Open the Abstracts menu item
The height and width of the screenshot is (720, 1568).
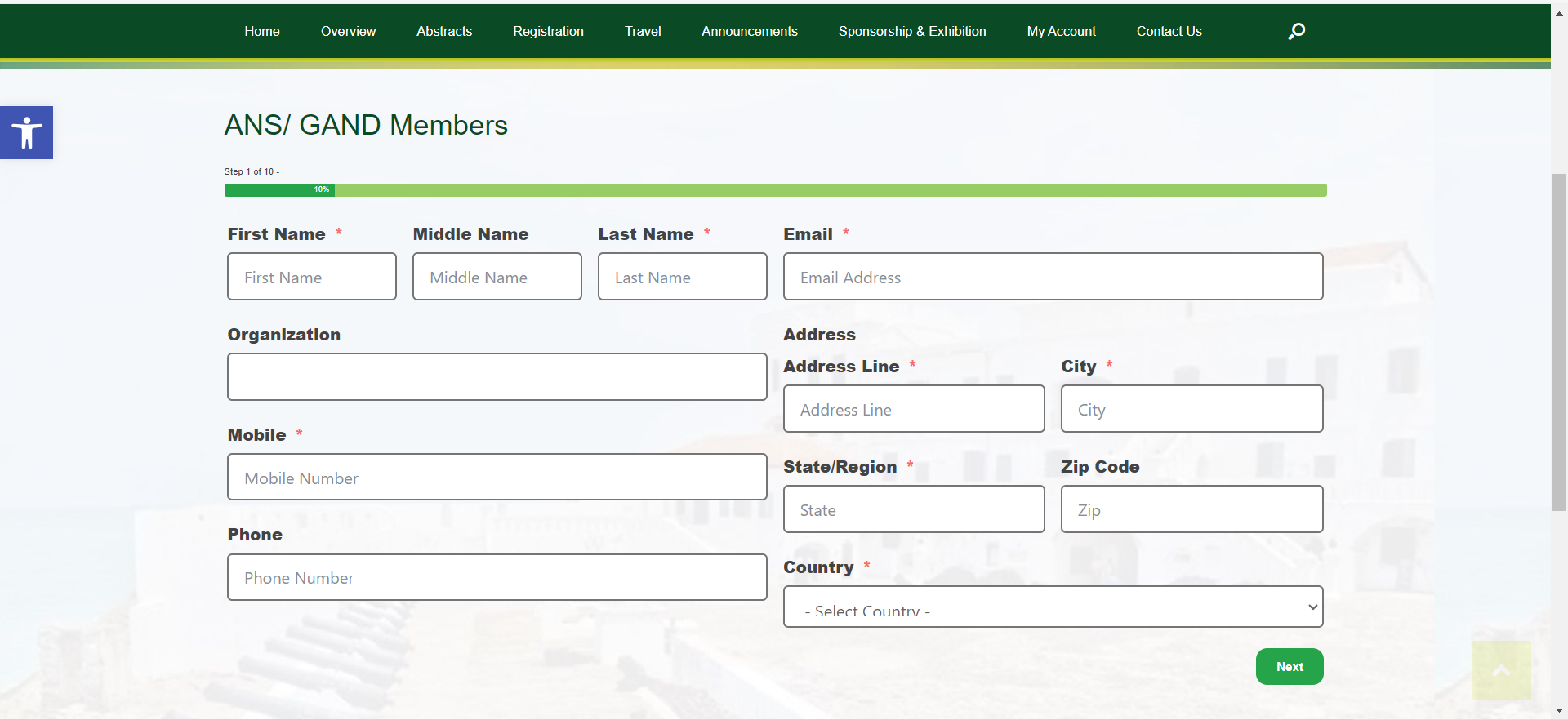444,31
